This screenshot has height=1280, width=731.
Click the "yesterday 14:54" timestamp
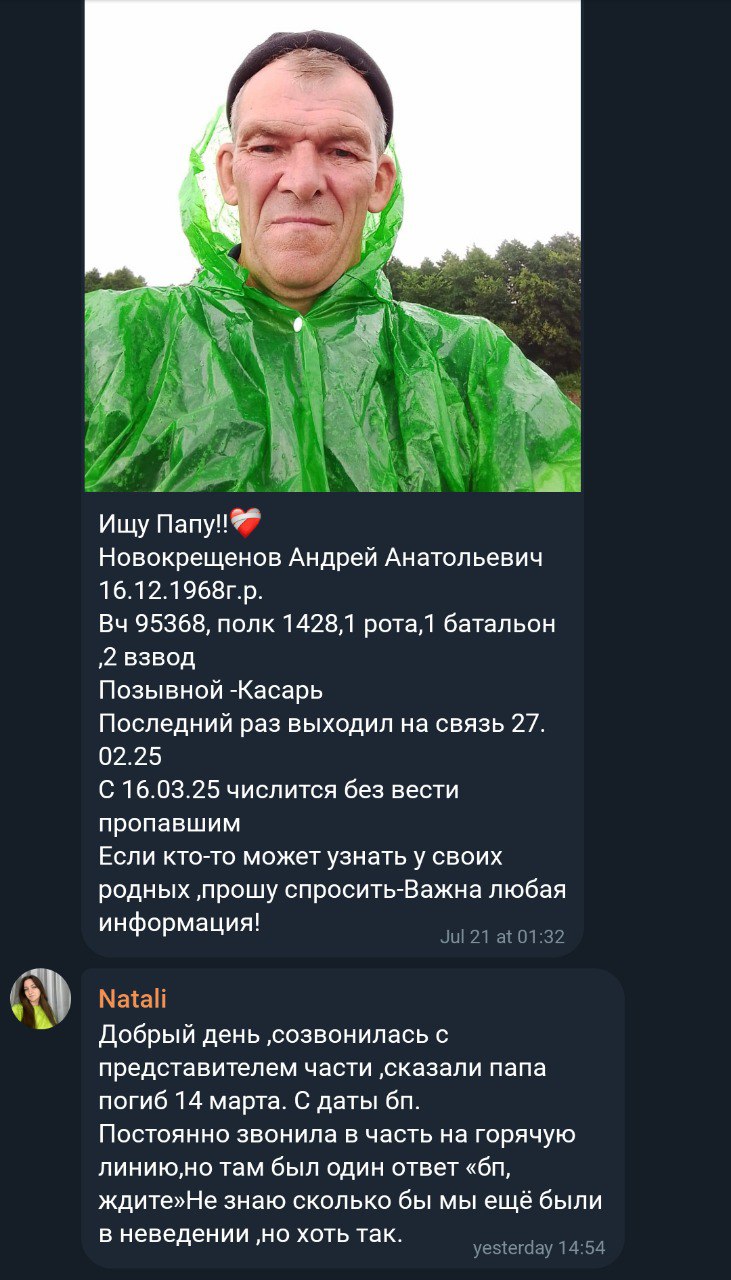pos(539,1248)
